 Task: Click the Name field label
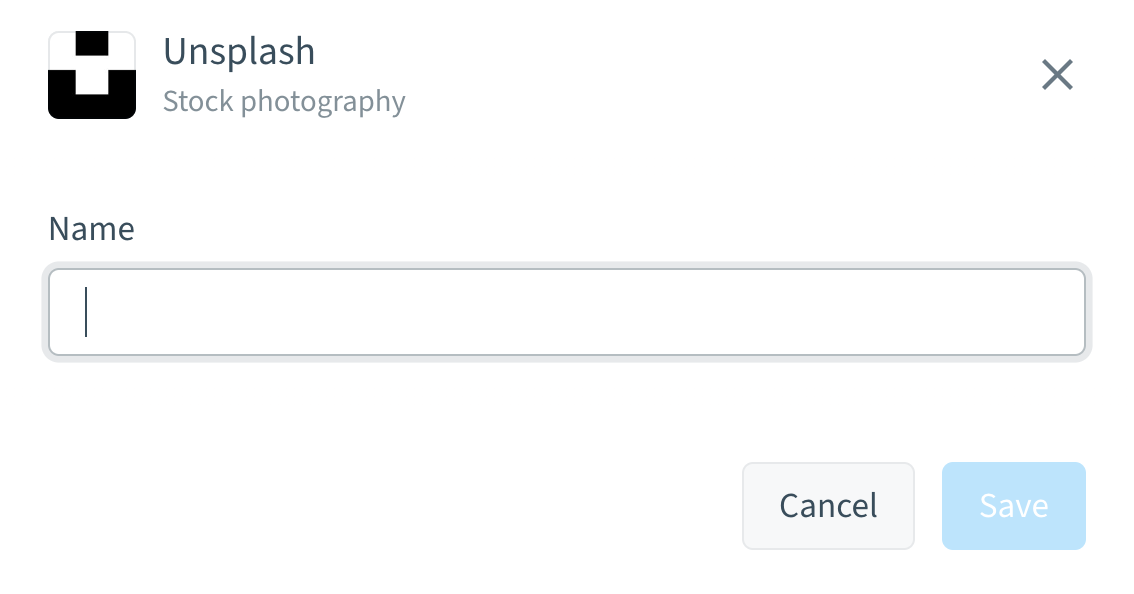[91, 229]
